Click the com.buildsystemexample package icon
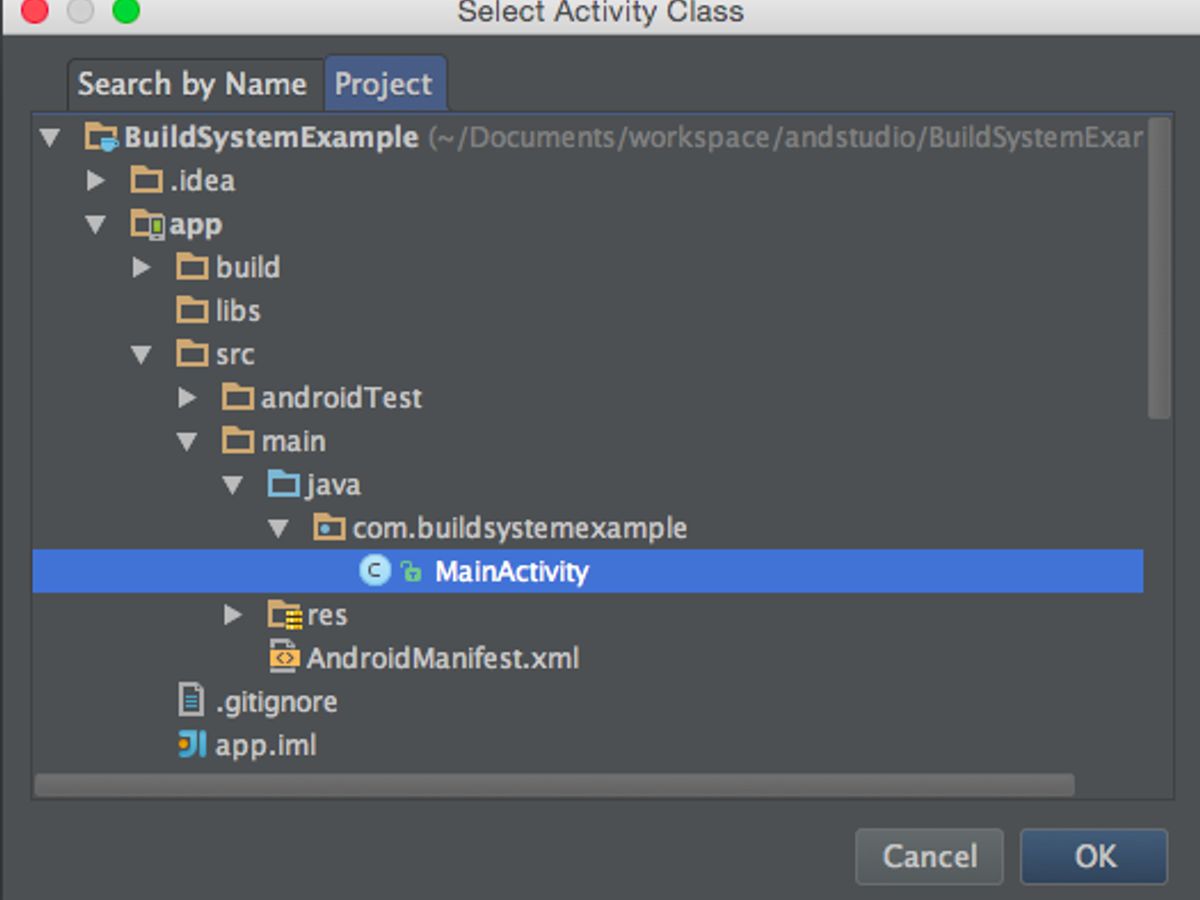 [x=329, y=528]
